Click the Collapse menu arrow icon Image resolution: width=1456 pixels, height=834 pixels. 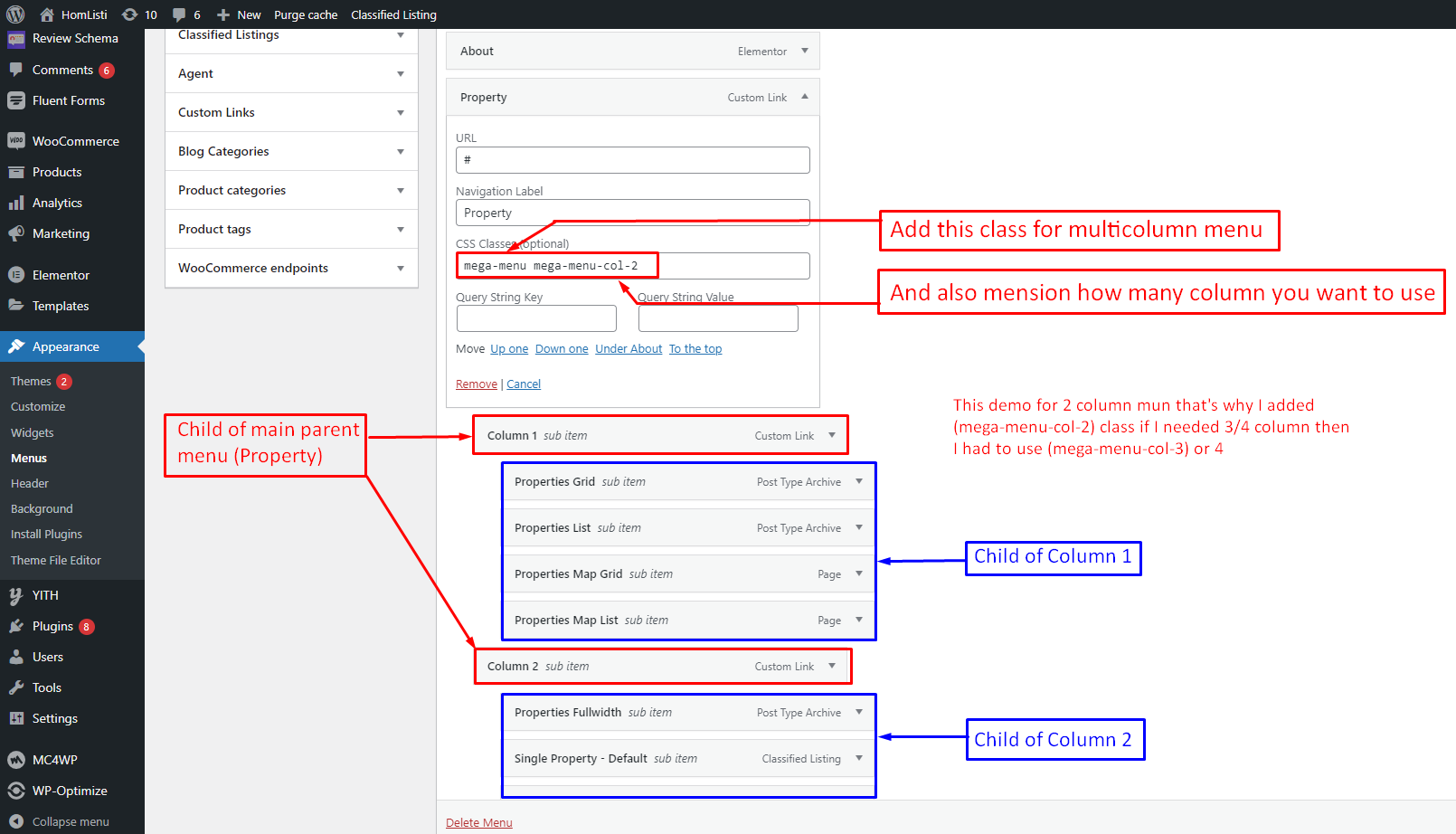[x=16, y=821]
